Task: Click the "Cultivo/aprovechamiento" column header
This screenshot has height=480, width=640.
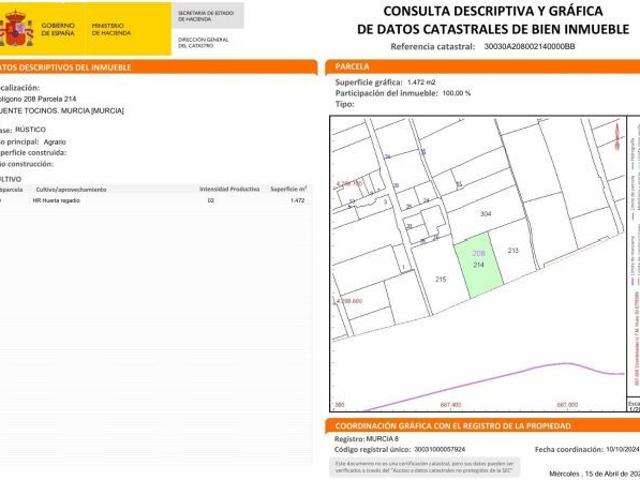Action: coord(71,189)
